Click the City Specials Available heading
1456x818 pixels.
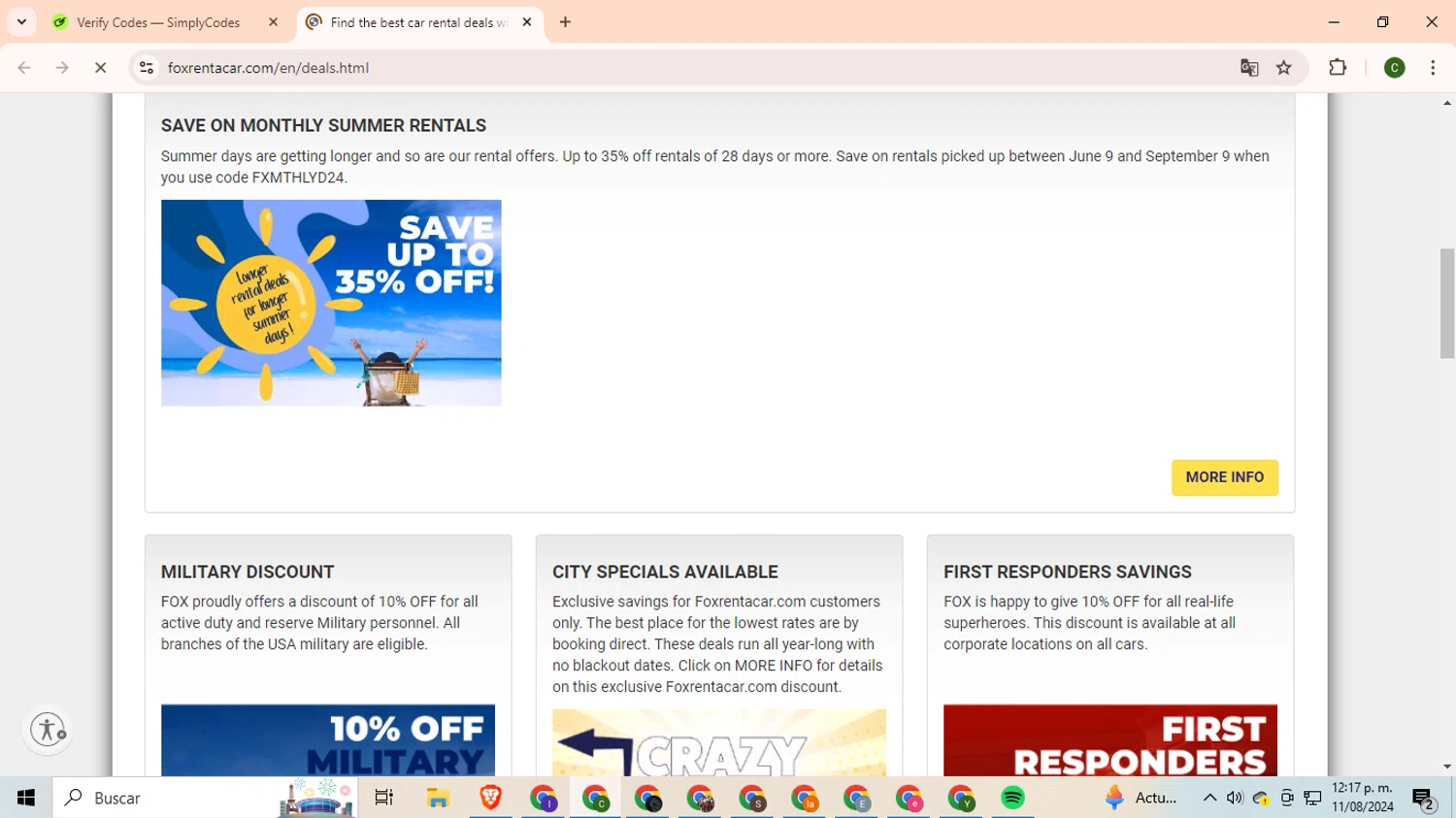coord(665,573)
